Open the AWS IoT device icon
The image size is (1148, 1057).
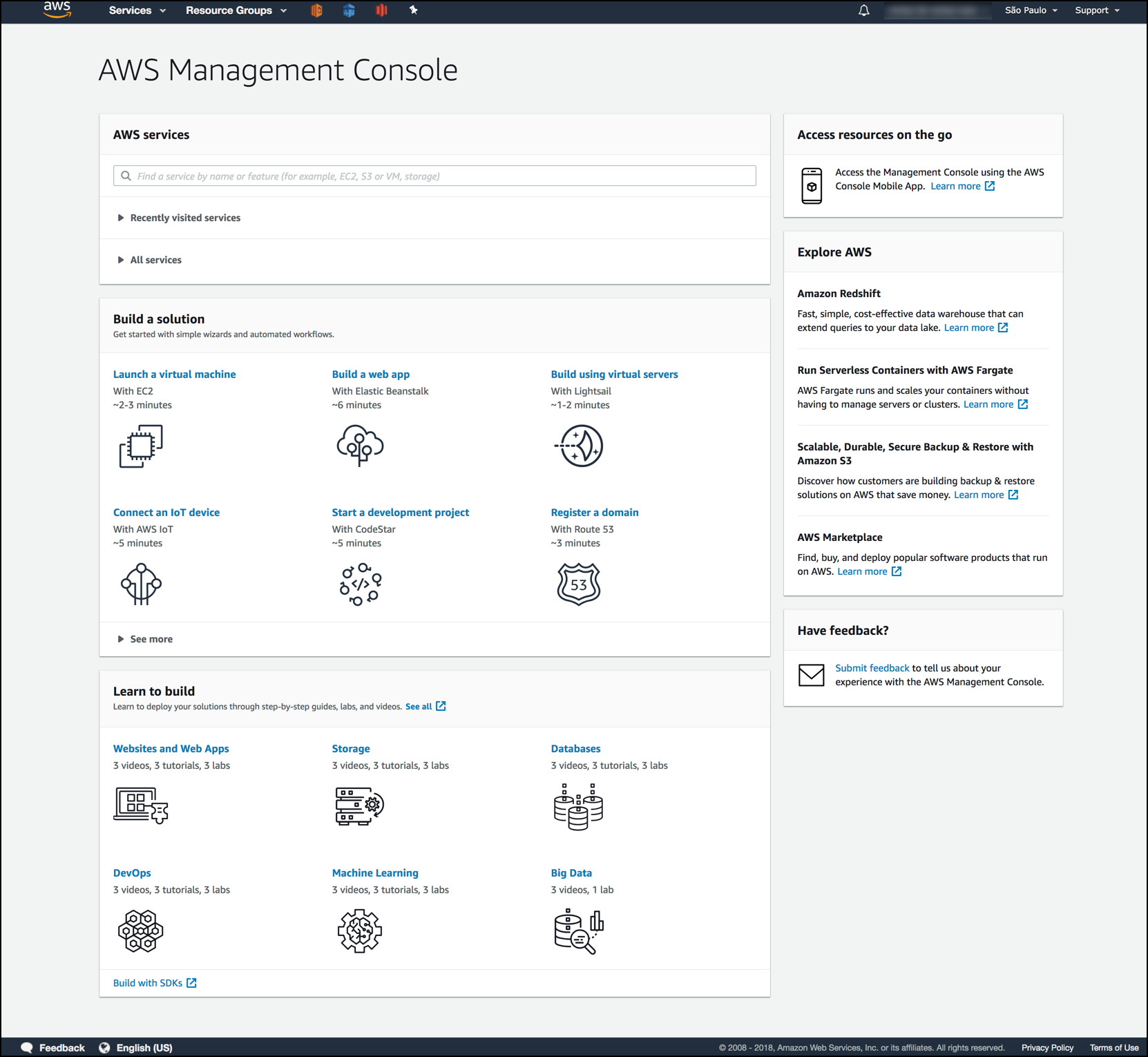141,584
